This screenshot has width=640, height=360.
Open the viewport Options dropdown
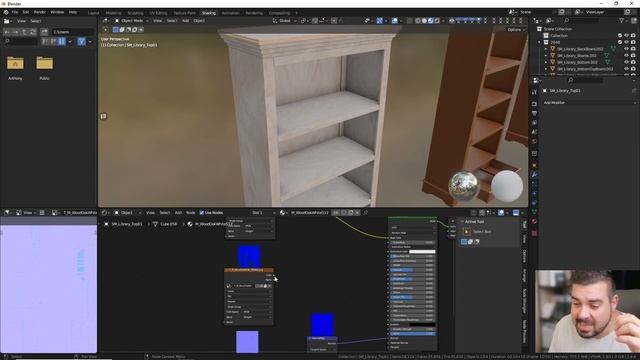point(516,29)
